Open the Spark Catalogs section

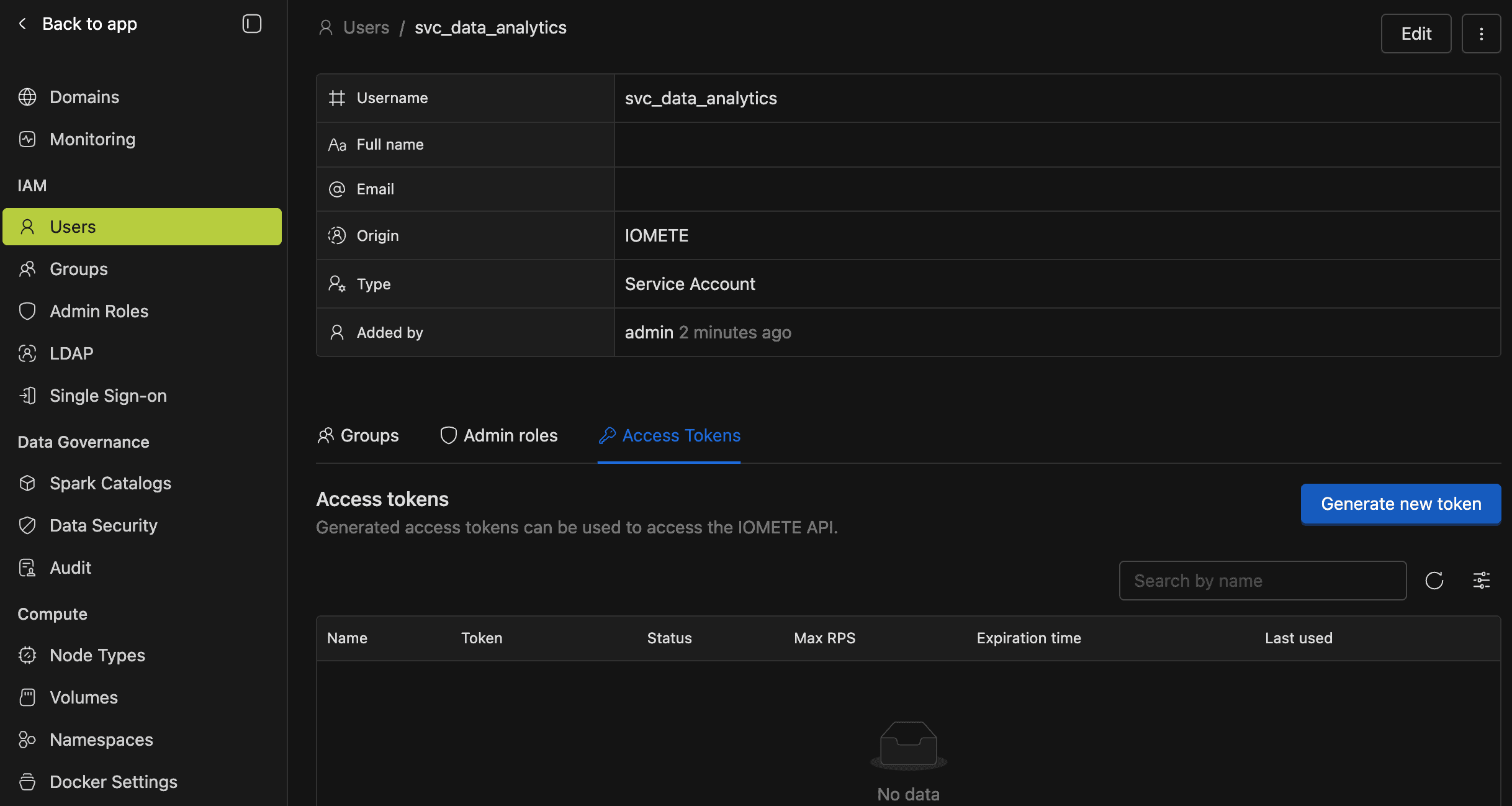pos(110,483)
